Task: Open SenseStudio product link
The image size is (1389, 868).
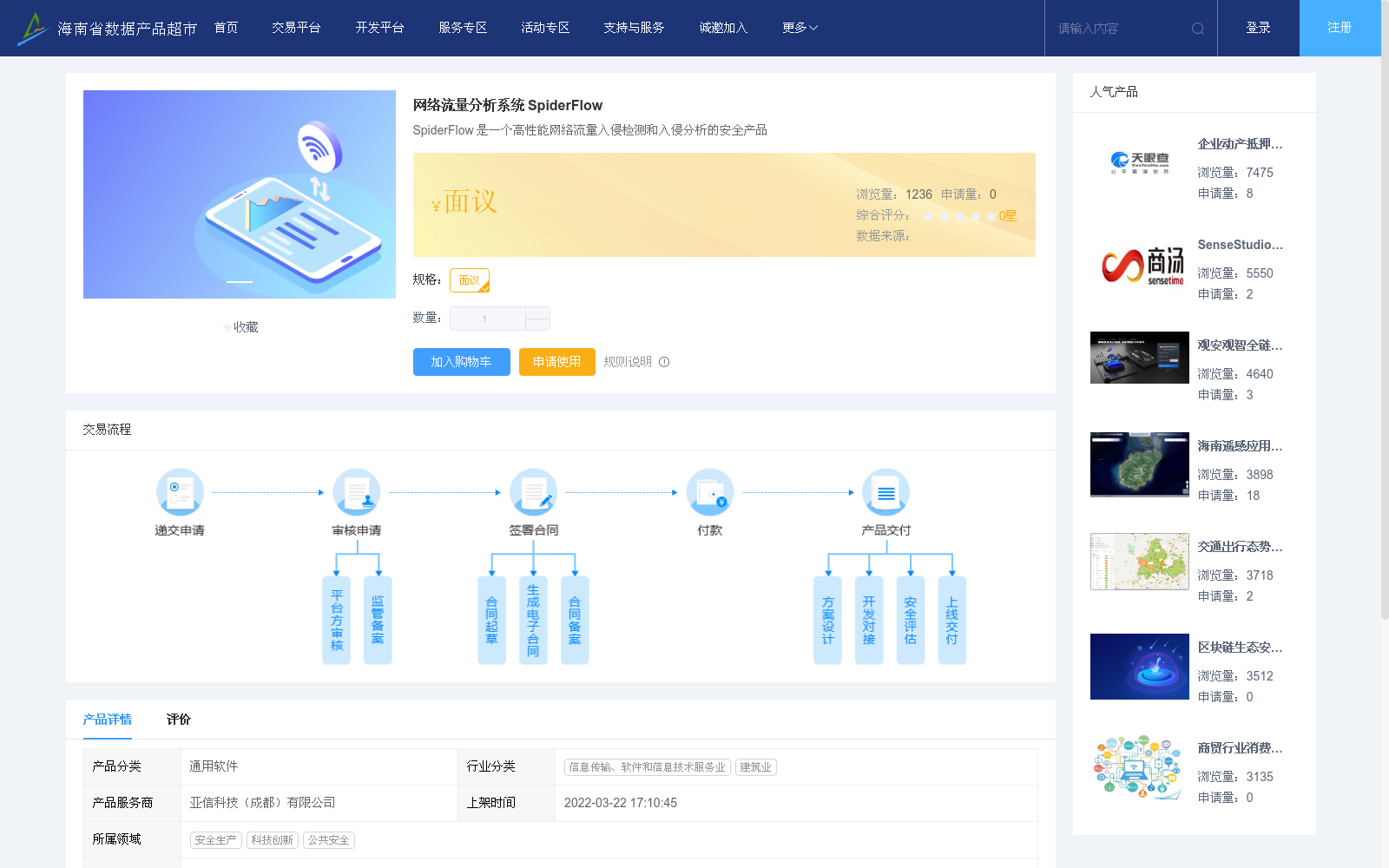Action: tap(1241, 245)
